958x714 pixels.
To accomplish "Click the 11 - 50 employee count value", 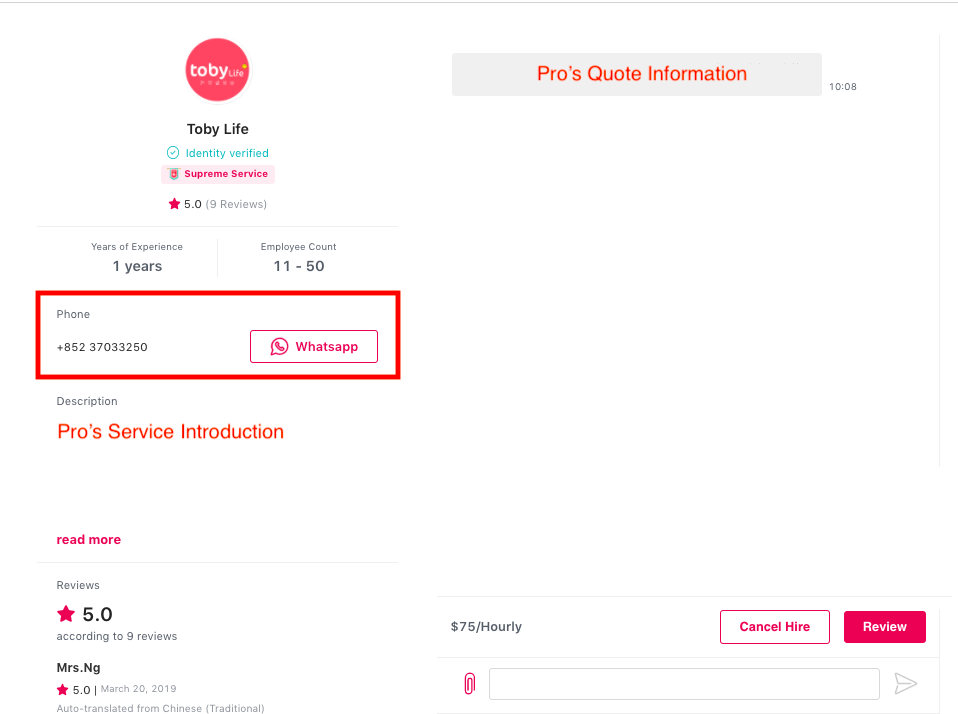I will pyautogui.click(x=299, y=266).
